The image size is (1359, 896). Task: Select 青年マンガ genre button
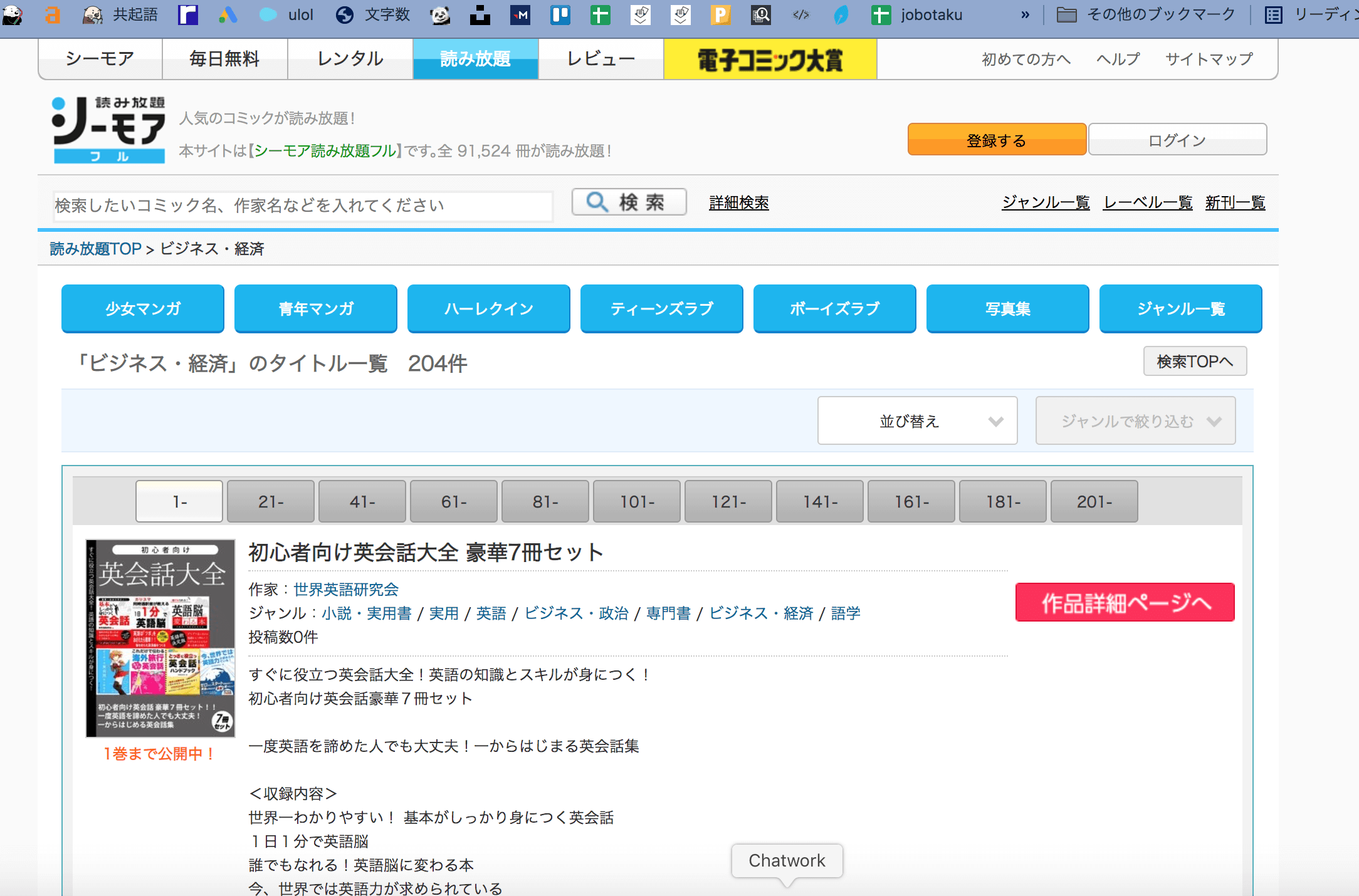pos(316,308)
